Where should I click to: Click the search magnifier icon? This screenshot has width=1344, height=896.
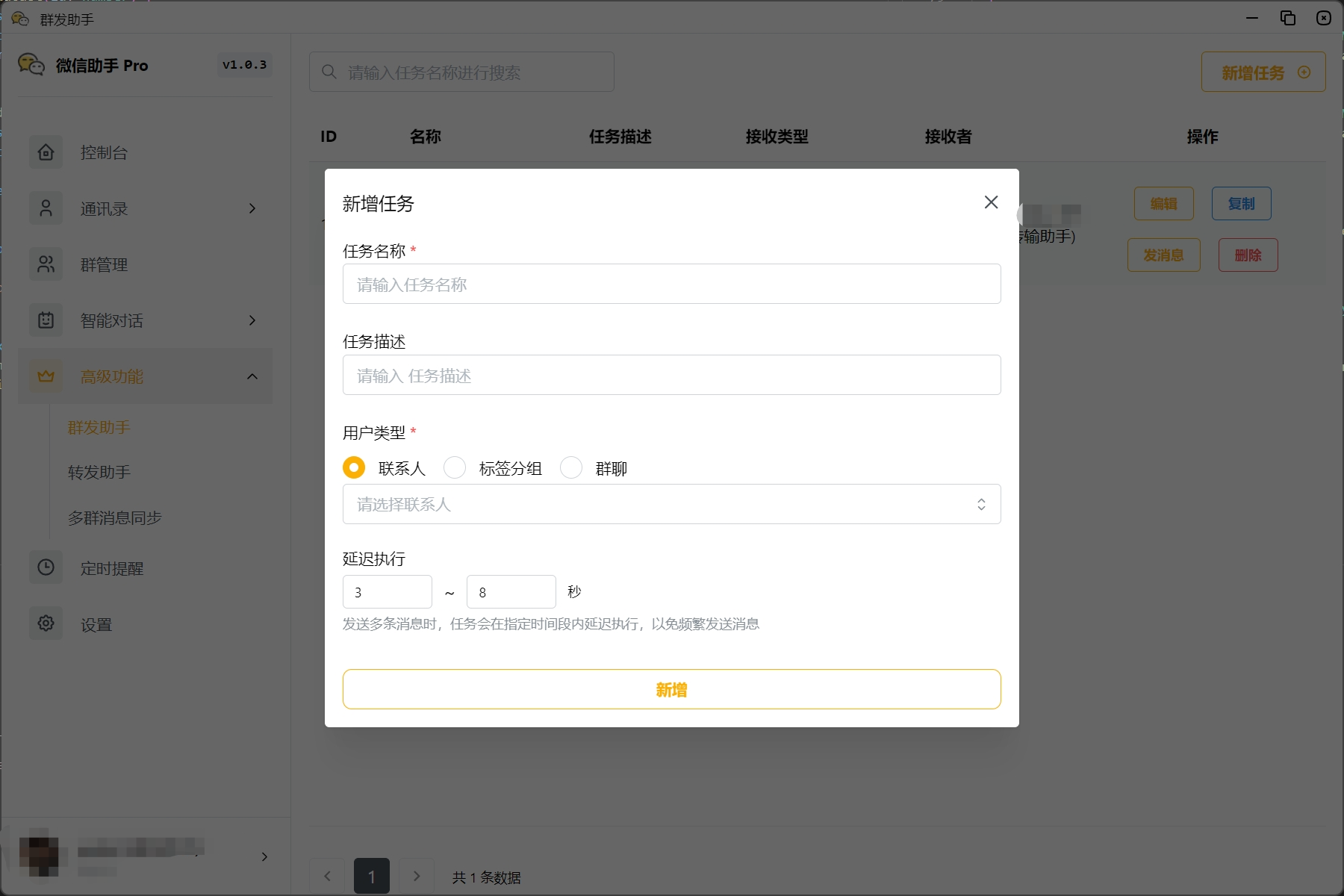point(329,71)
